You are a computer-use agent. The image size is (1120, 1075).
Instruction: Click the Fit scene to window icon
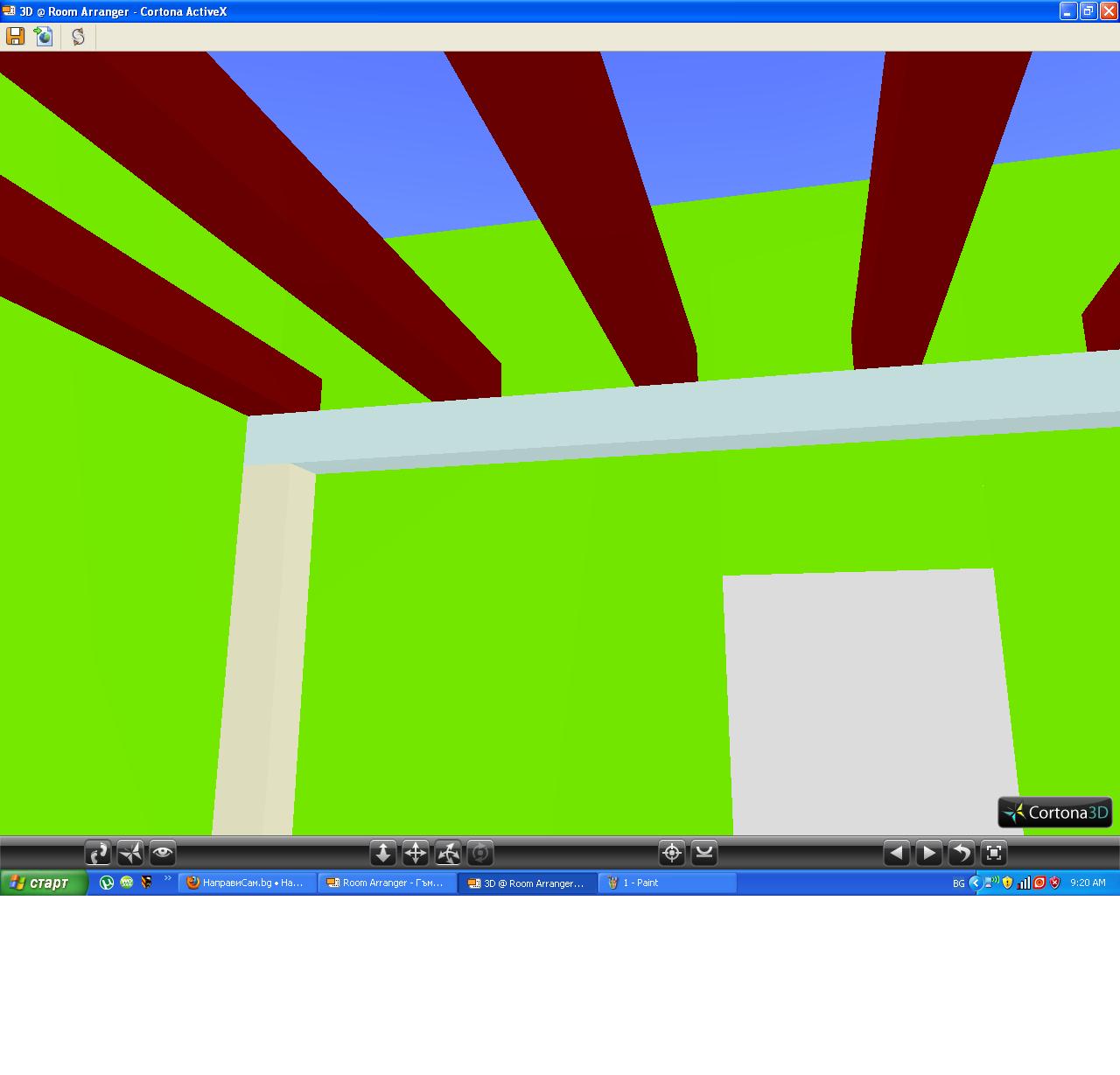(994, 853)
